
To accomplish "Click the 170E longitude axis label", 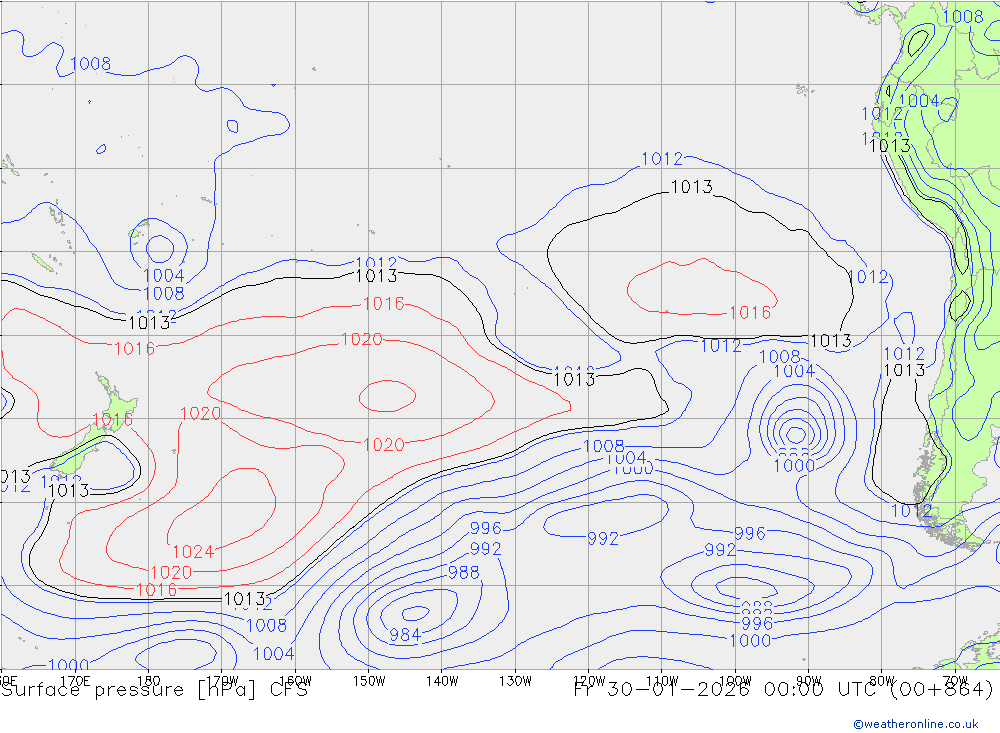I will click(75, 681).
